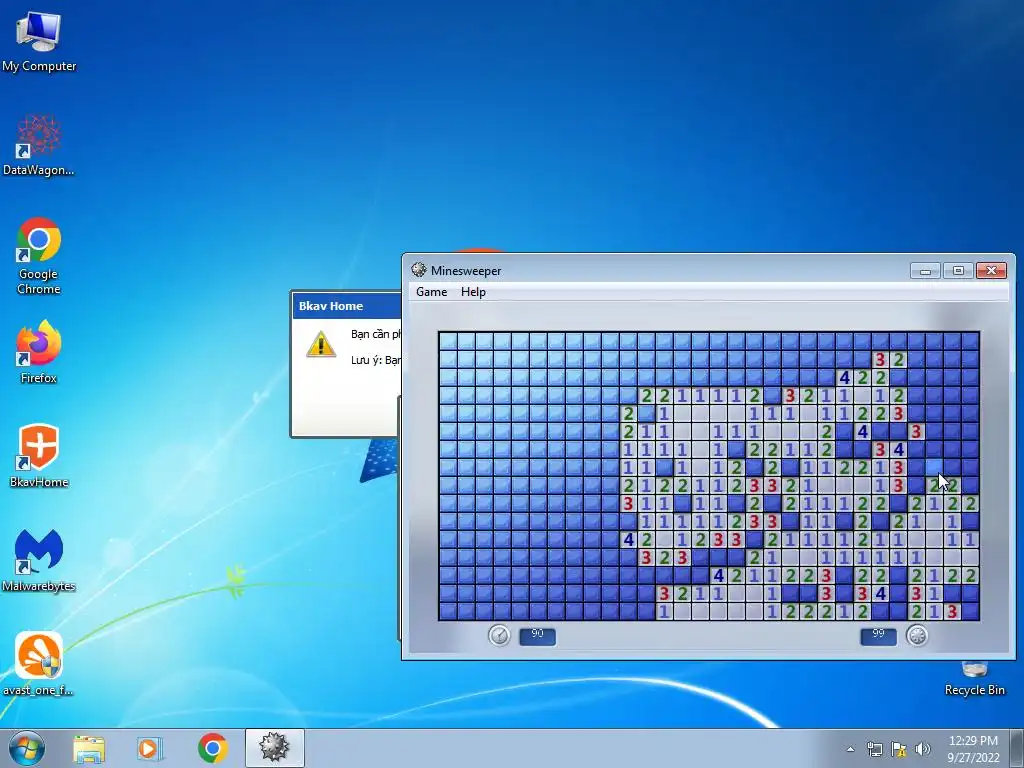This screenshot has width=1024, height=768.
Task: Open the Action Center flag icon
Action: click(899, 749)
